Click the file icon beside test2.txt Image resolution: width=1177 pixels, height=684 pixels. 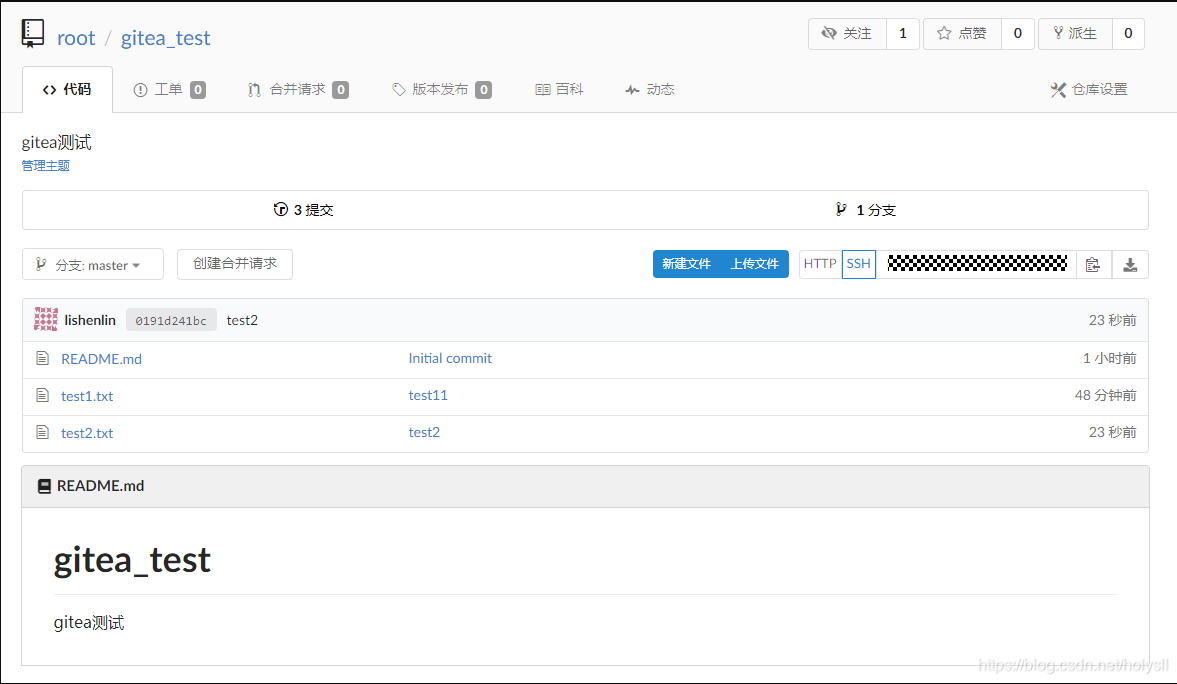point(43,432)
